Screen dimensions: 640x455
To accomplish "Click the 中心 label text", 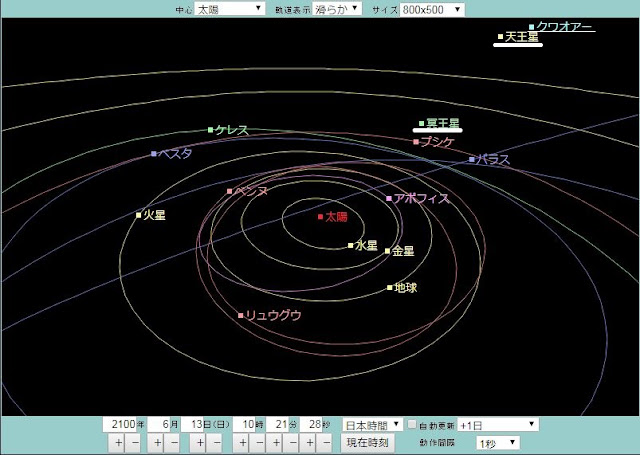I will (184, 10).
